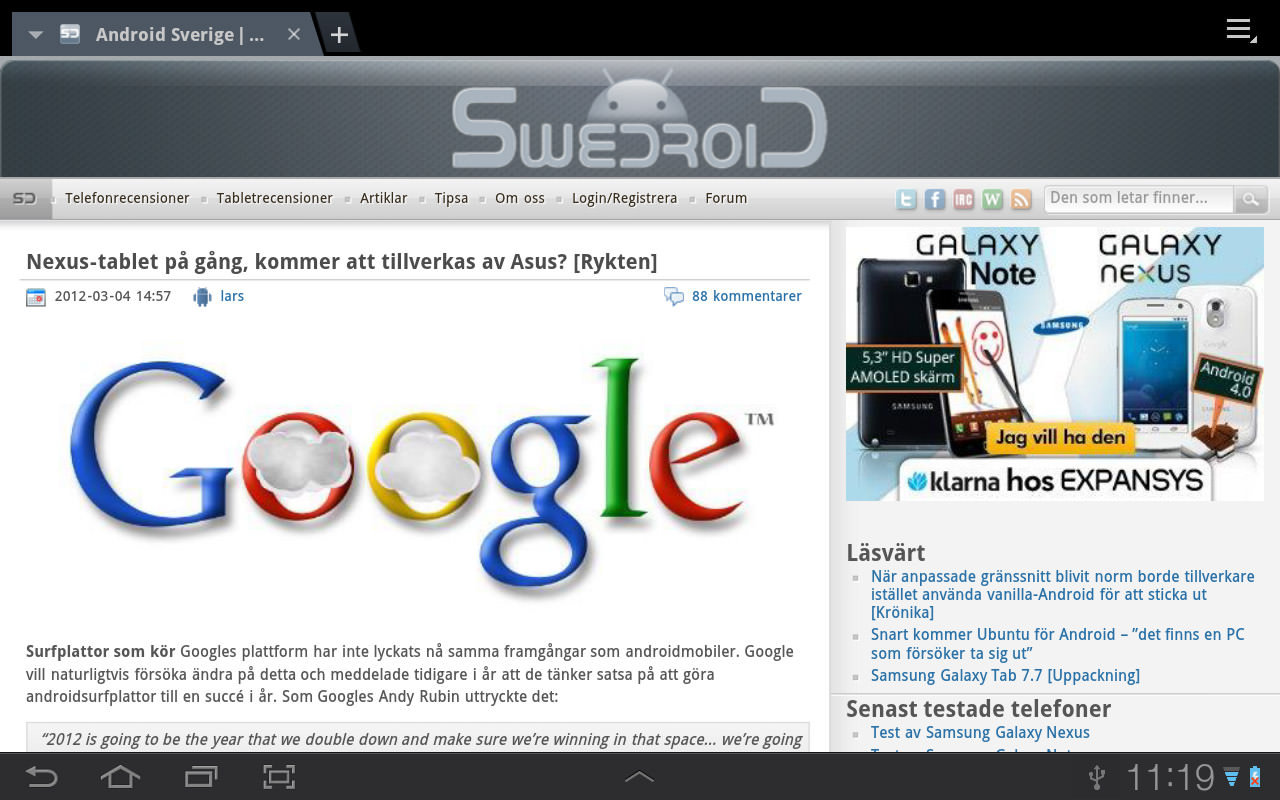Tap the recent apps button

point(201,776)
